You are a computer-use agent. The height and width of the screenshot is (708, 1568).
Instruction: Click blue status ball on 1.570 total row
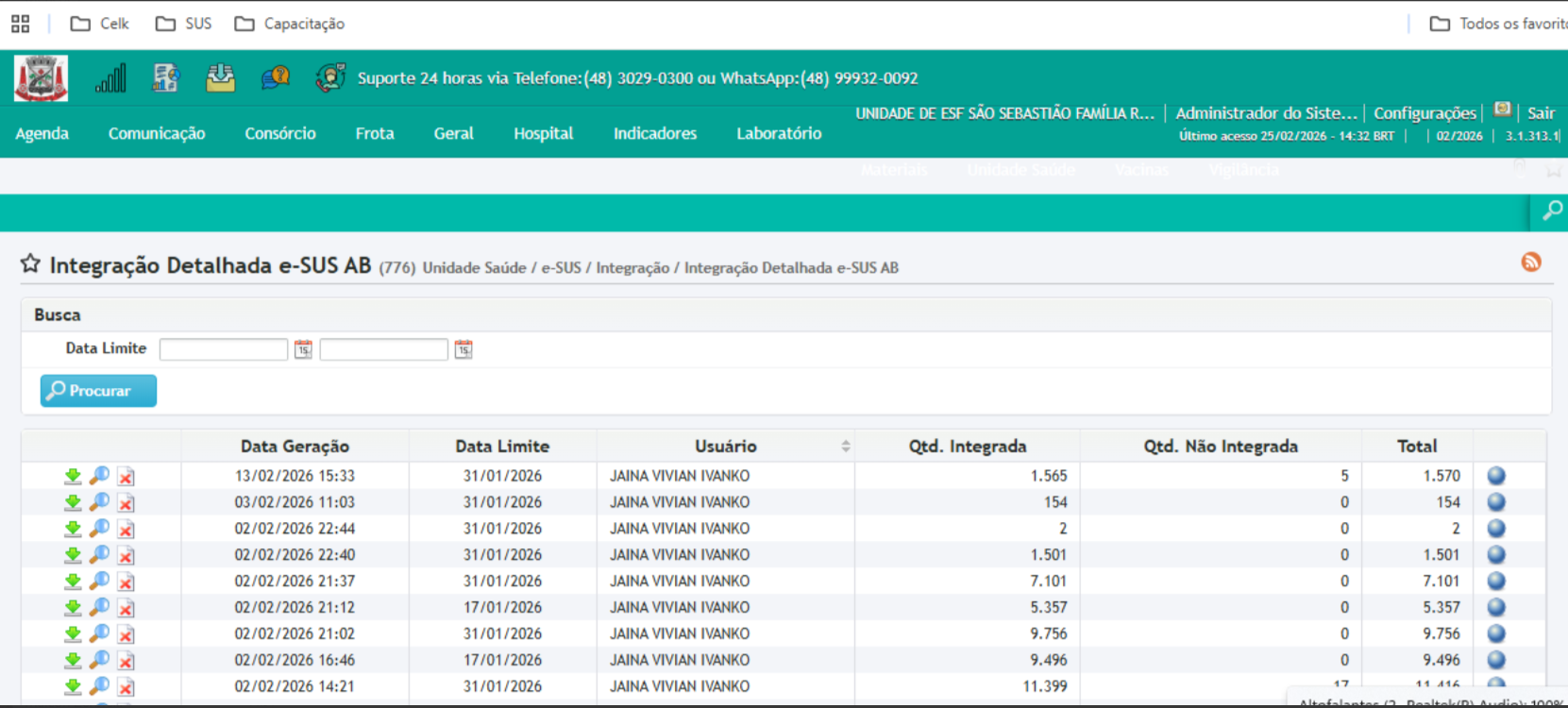tap(1496, 476)
